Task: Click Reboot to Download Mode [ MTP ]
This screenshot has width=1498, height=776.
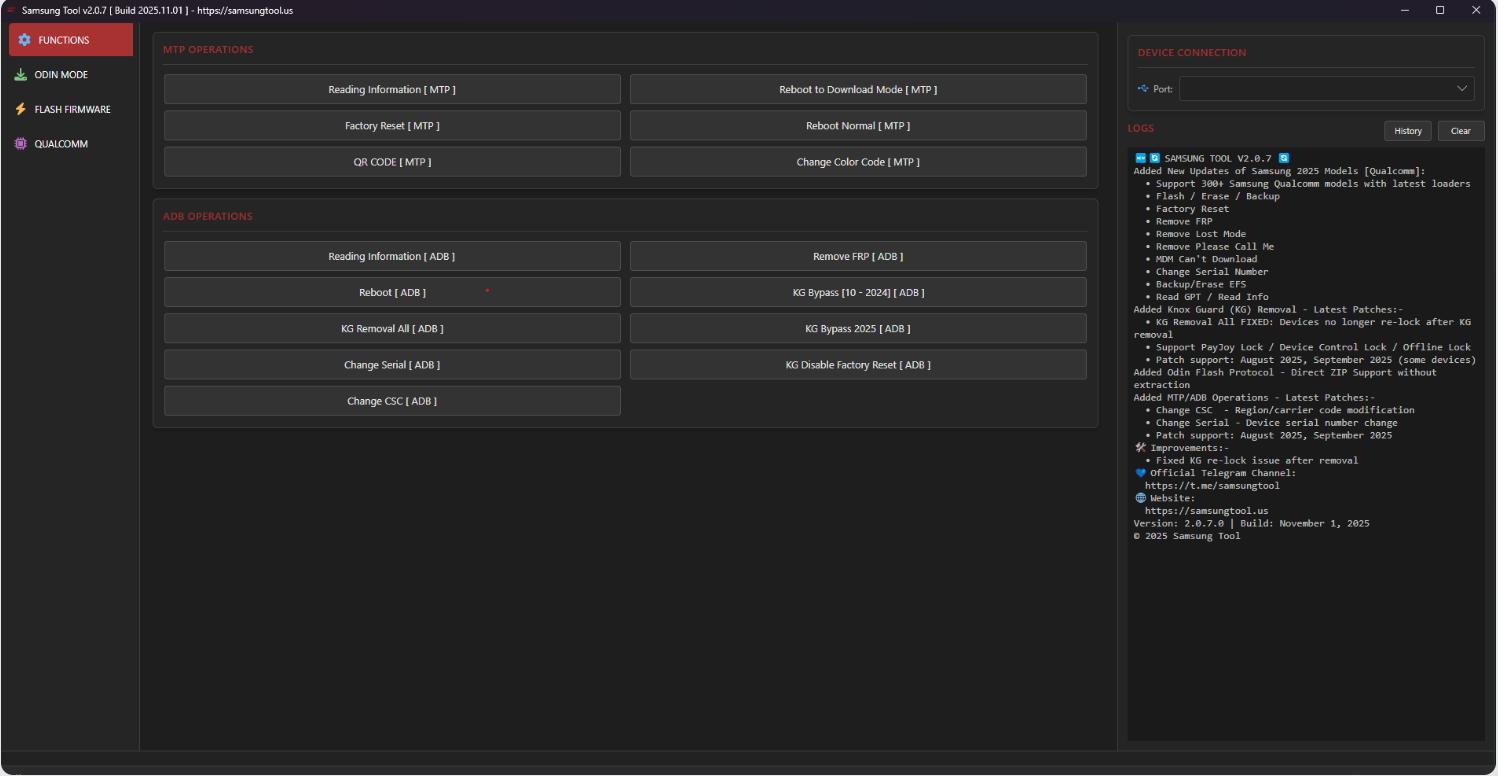Action: point(858,90)
